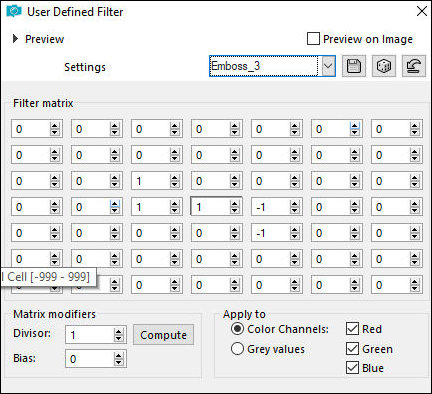Click the Emboss_3 preset name field
Screen dimensions: 432x394
click(264, 66)
